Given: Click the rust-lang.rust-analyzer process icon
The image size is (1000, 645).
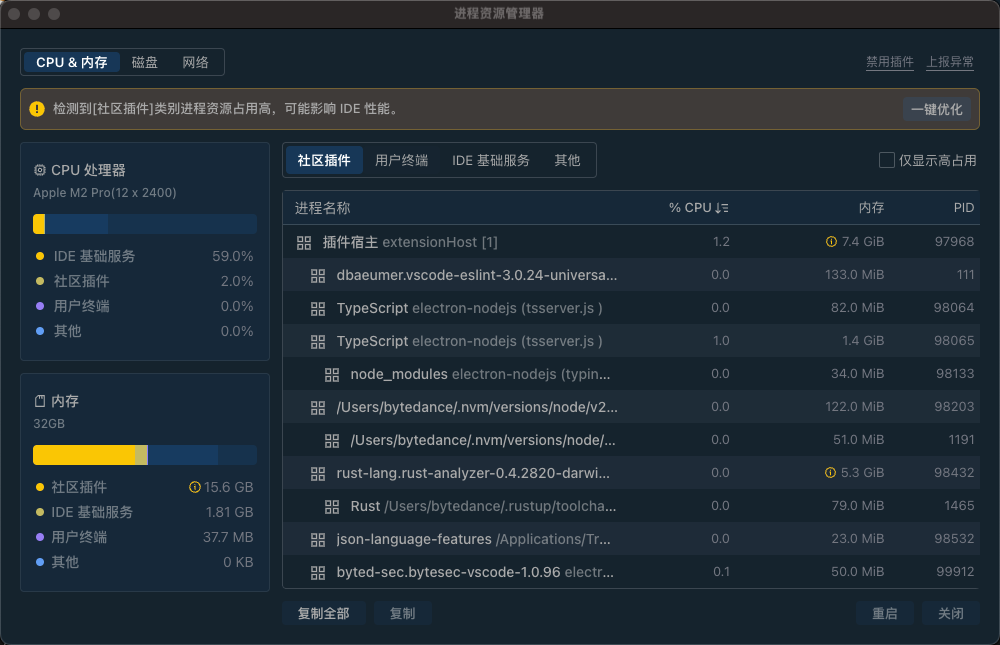Looking at the screenshot, I should tap(318, 473).
